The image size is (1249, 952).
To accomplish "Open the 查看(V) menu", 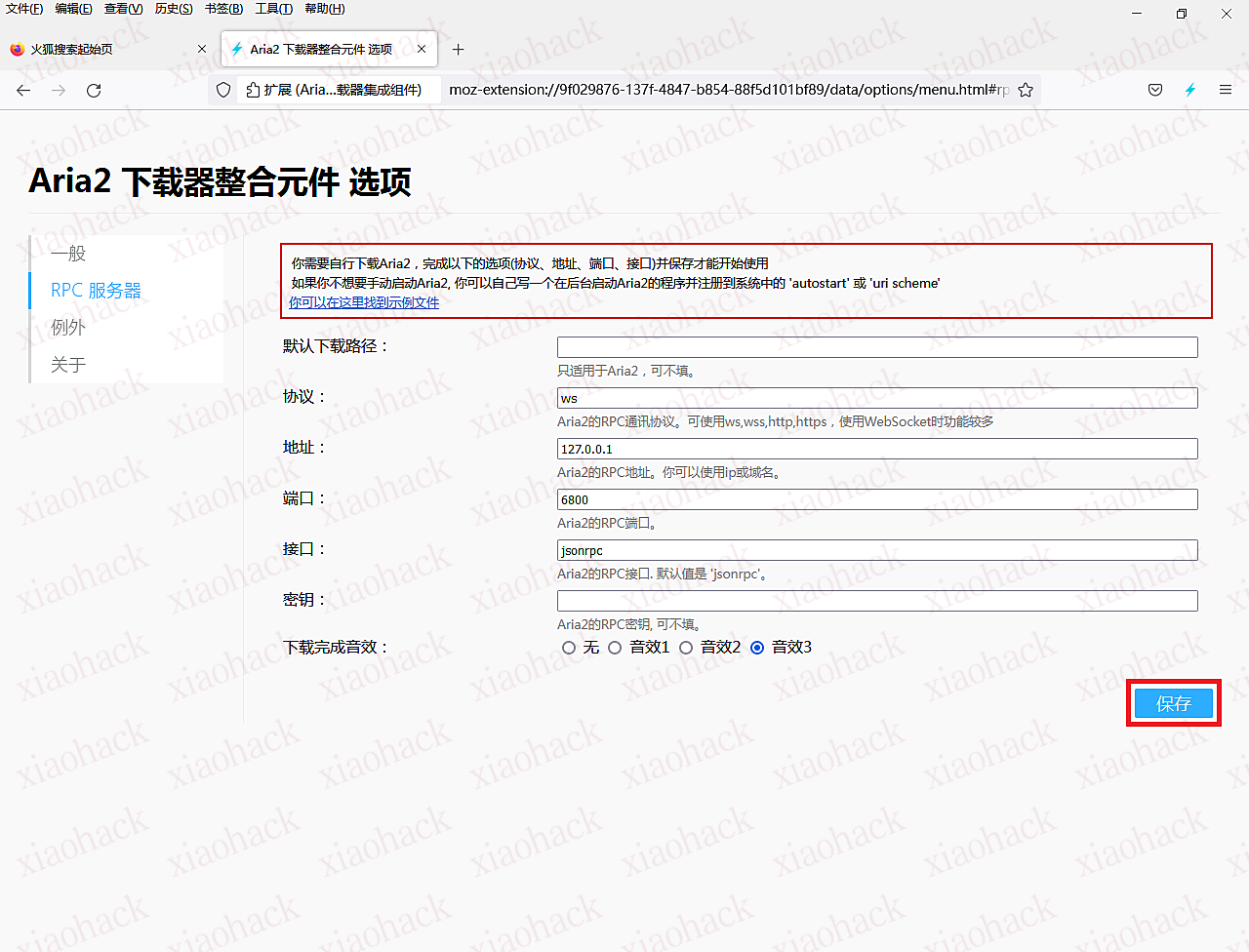I will click(123, 9).
